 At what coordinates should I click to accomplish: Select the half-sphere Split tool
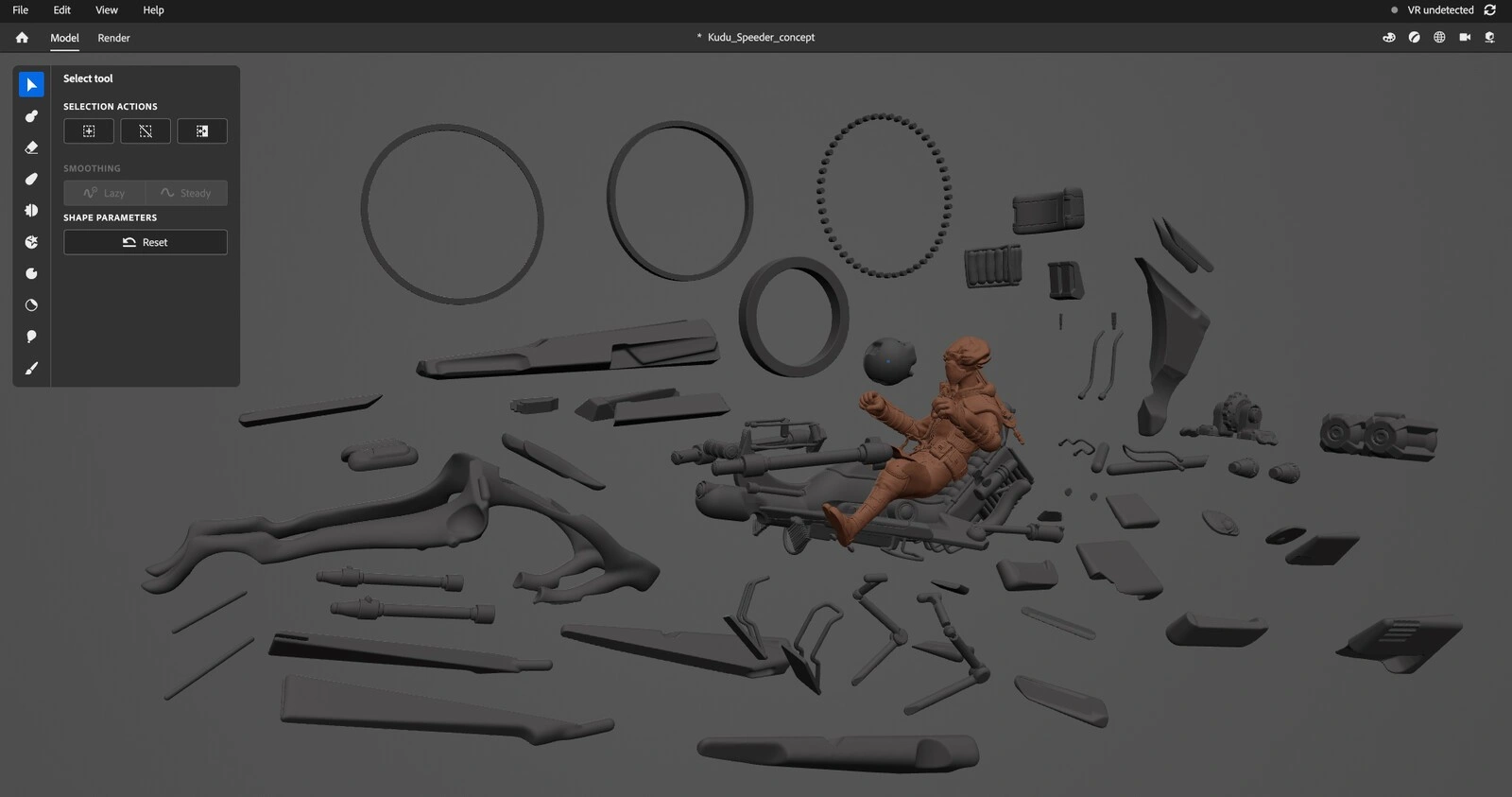31,210
